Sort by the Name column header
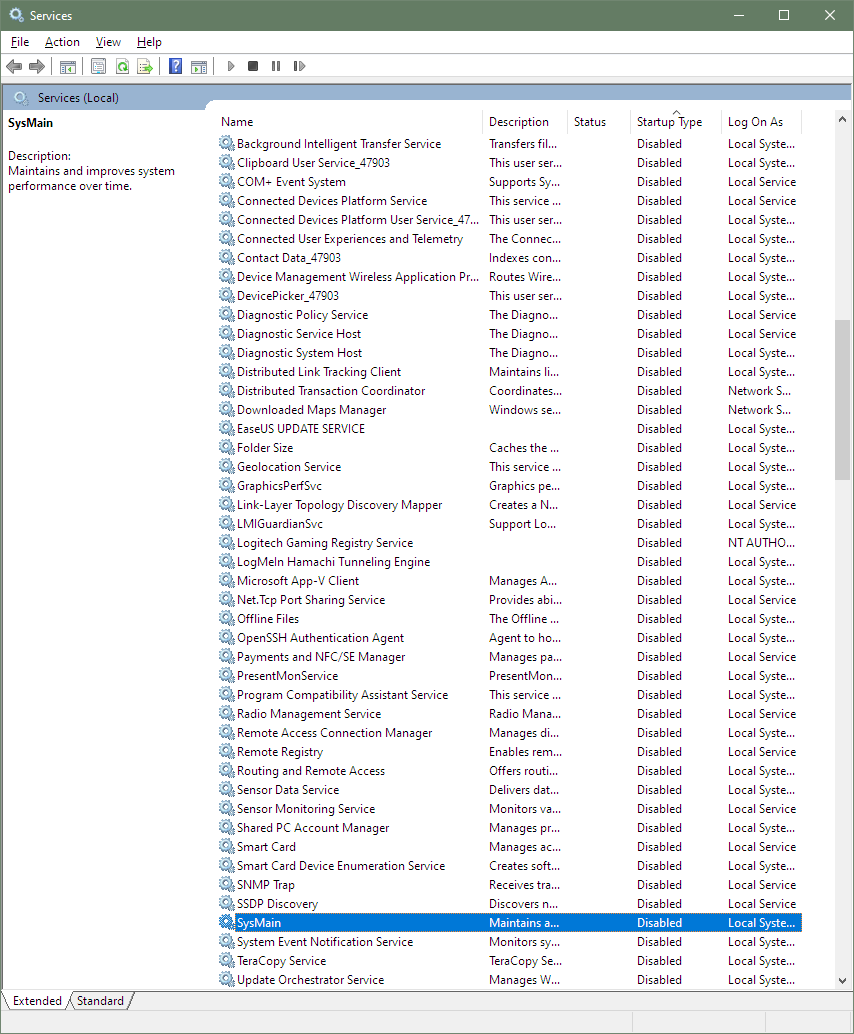This screenshot has height=1034, width=854. pyautogui.click(x=350, y=122)
